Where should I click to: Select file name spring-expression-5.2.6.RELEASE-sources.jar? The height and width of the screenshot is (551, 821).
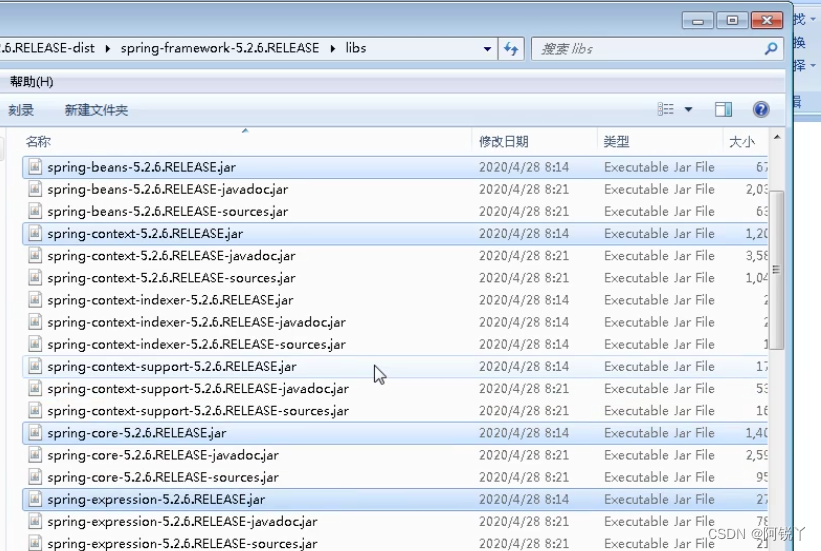tap(182, 544)
